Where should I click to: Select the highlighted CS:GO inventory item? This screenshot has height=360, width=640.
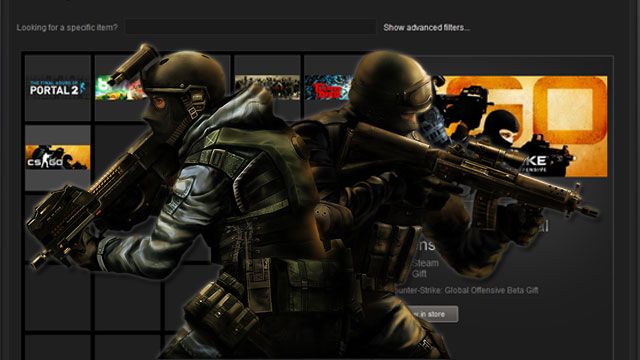click(x=58, y=158)
